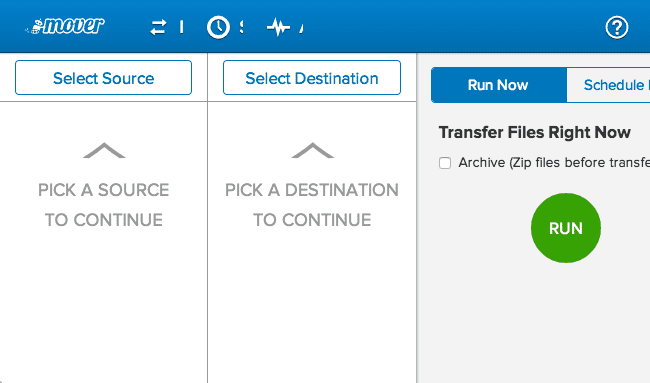Click the 'Pick a source to continue' message
Image resolution: width=650 pixels, height=383 pixels.
[104, 205]
